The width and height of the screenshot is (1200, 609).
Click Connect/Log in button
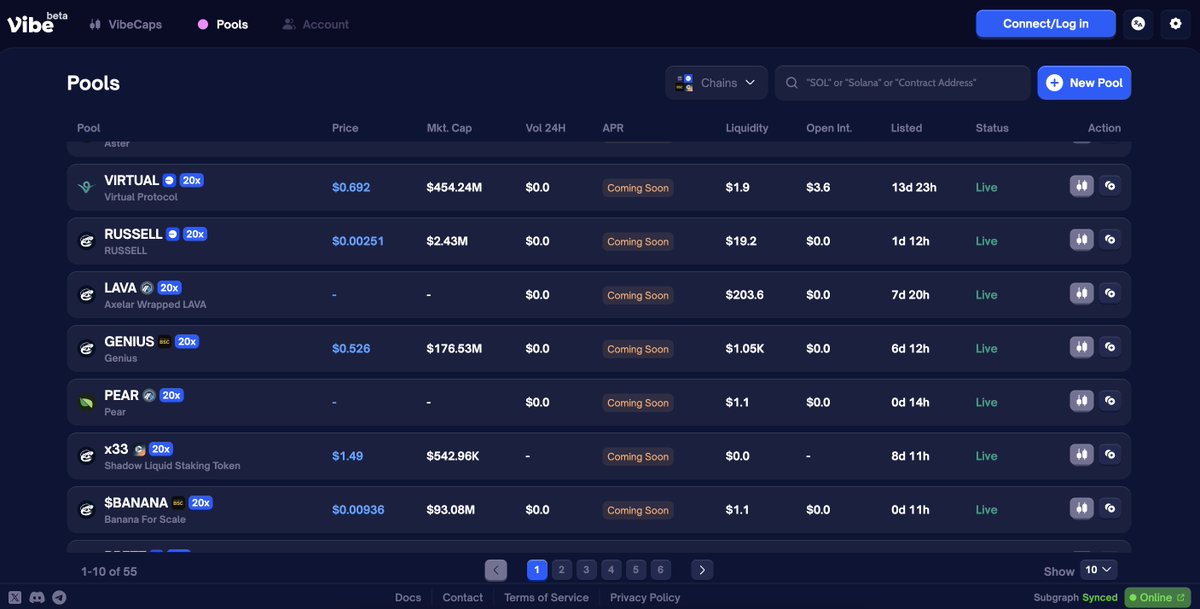pyautogui.click(x=1046, y=23)
